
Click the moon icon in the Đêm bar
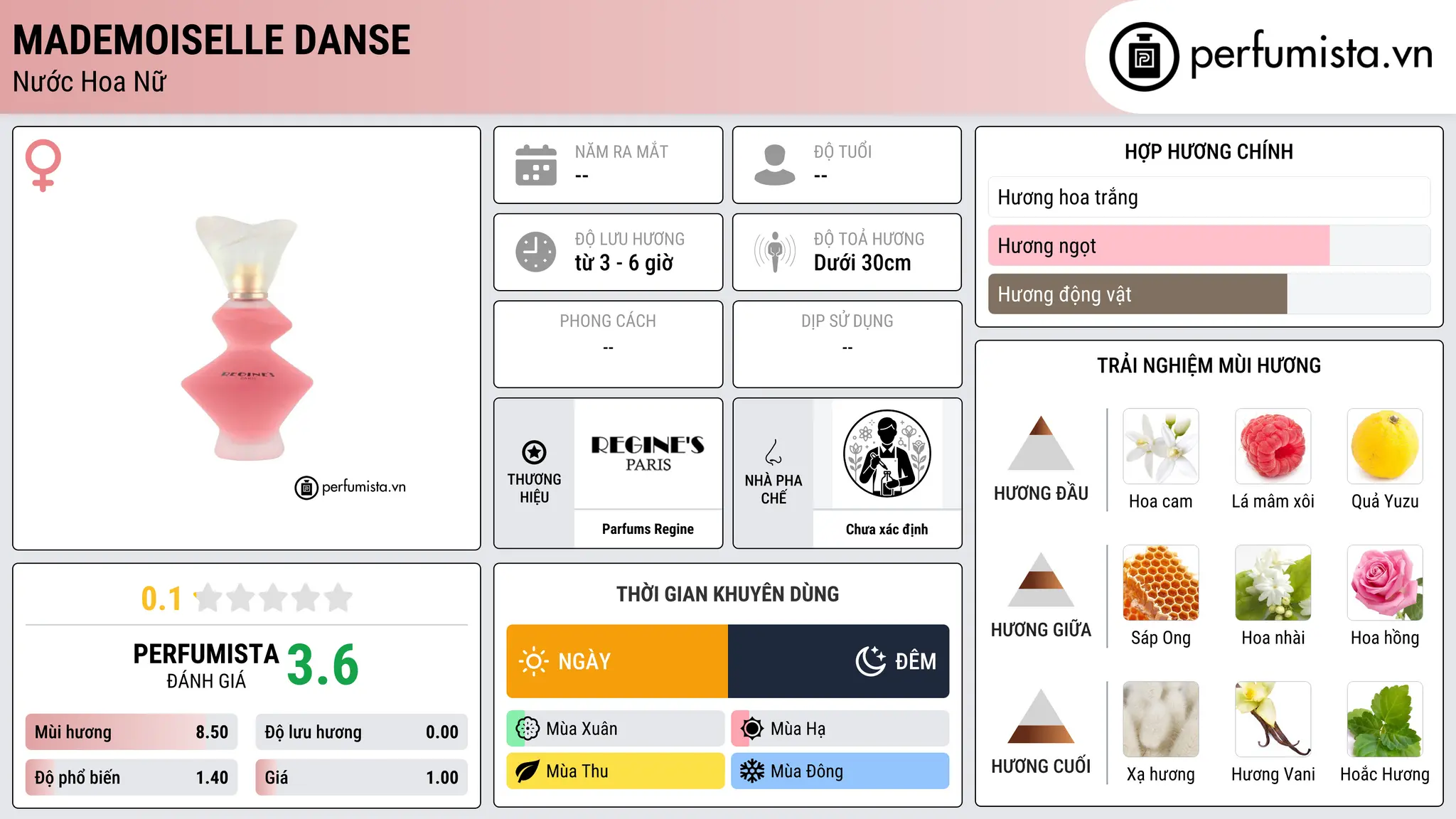coord(870,661)
